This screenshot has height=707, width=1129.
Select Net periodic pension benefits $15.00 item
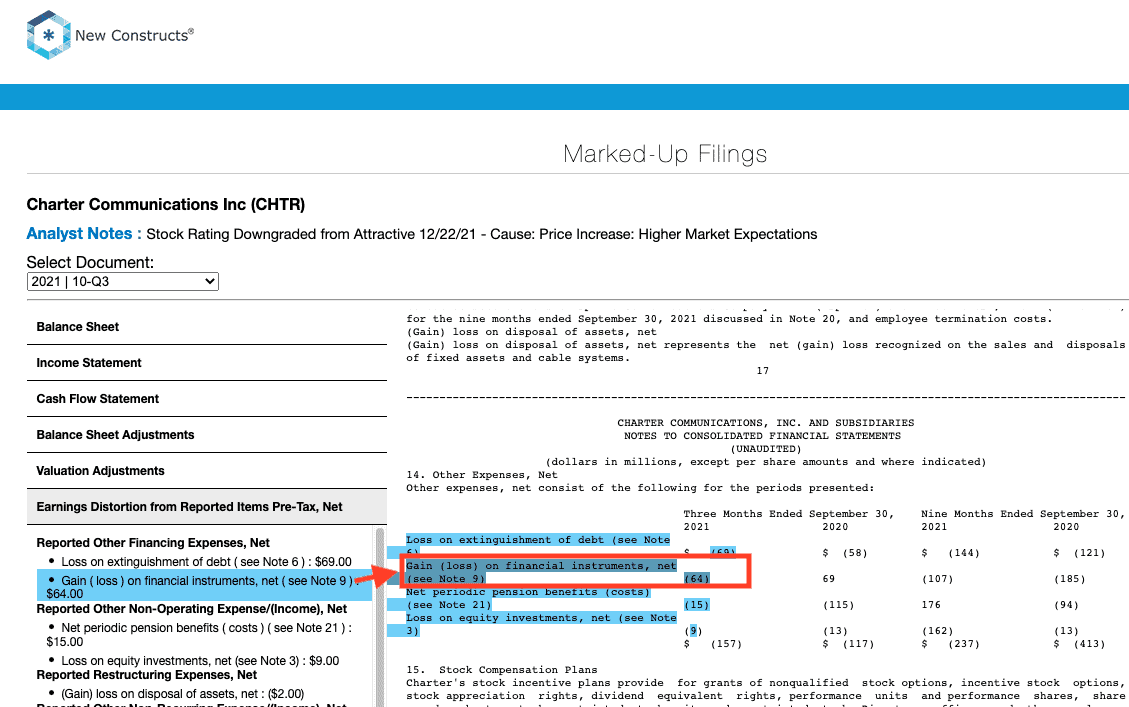(x=199, y=634)
